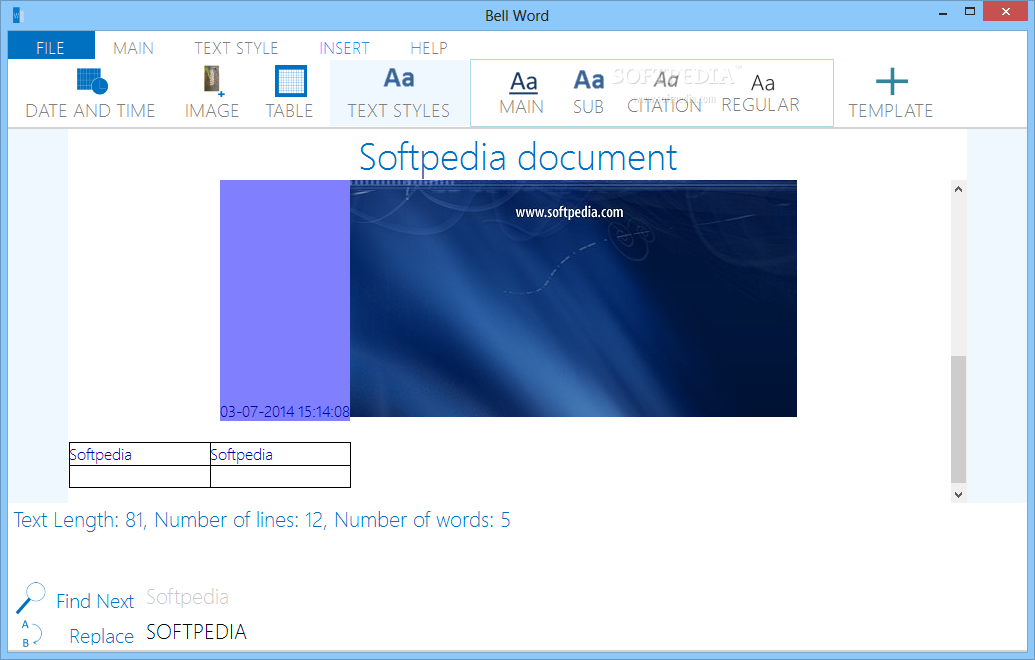Apply the Regular text style
1035x660 pixels.
point(760,92)
